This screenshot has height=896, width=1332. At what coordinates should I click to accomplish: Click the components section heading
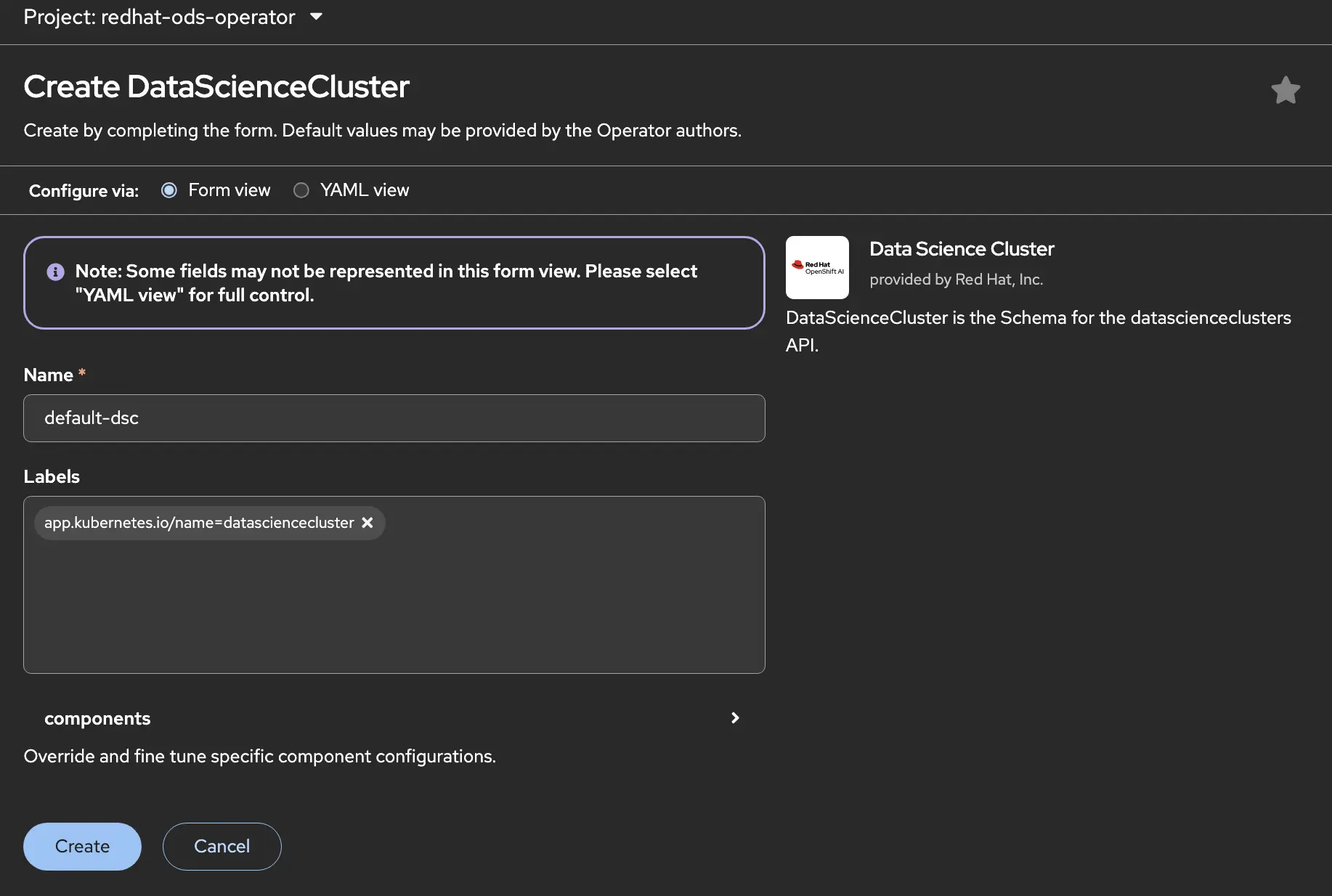coord(97,718)
